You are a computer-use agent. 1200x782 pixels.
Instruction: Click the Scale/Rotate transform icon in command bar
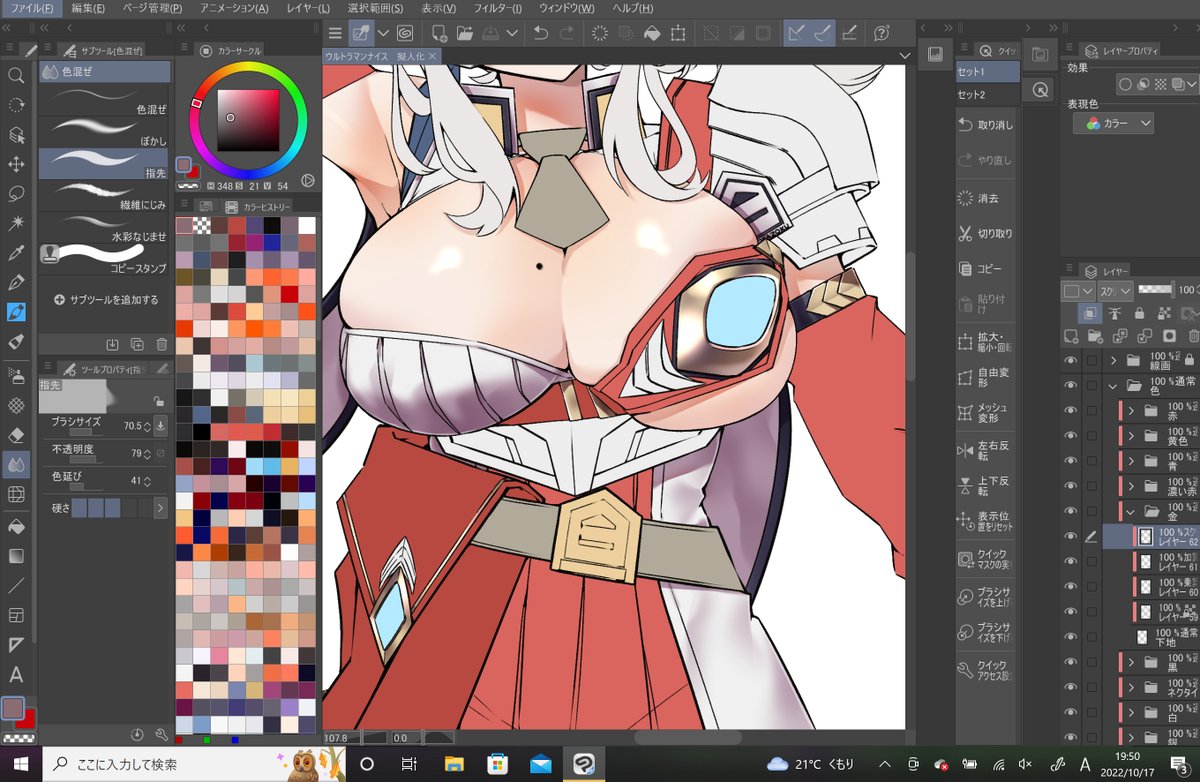678,33
